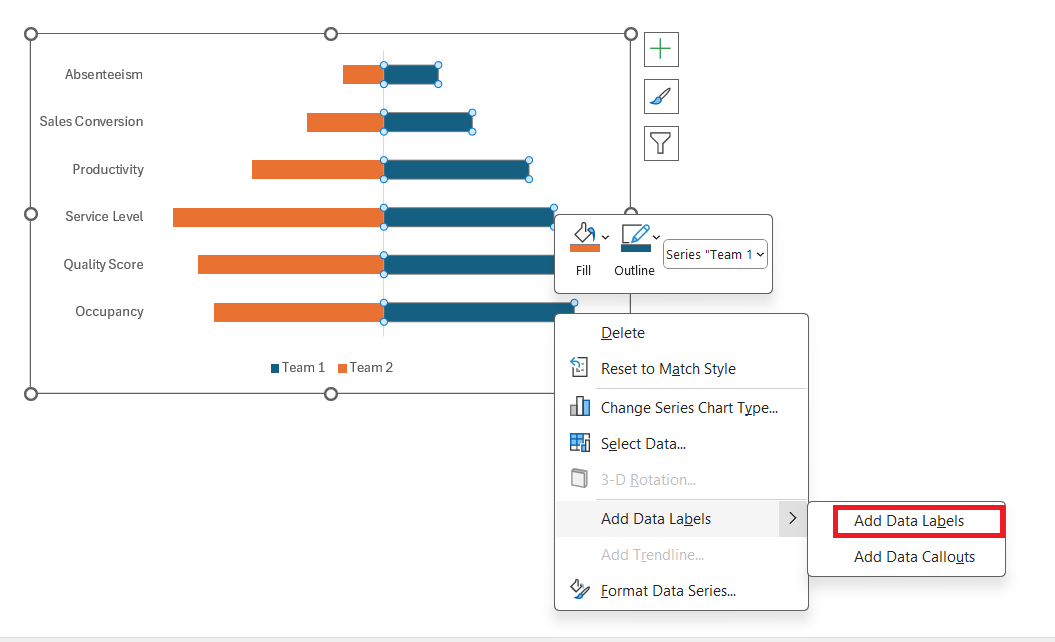Click the Fill paint bucket icon
1055x642 pixels.
tap(583, 237)
